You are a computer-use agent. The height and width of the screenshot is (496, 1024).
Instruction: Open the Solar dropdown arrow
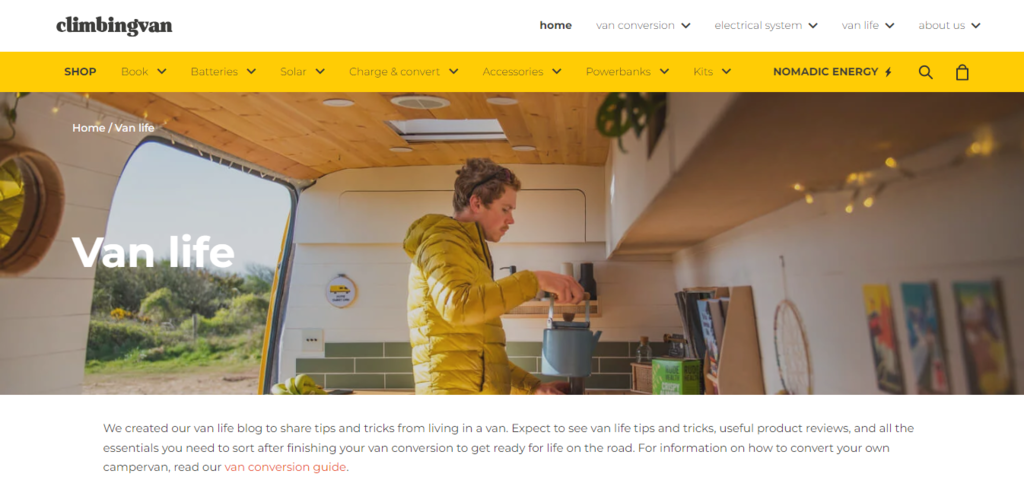pyautogui.click(x=320, y=72)
